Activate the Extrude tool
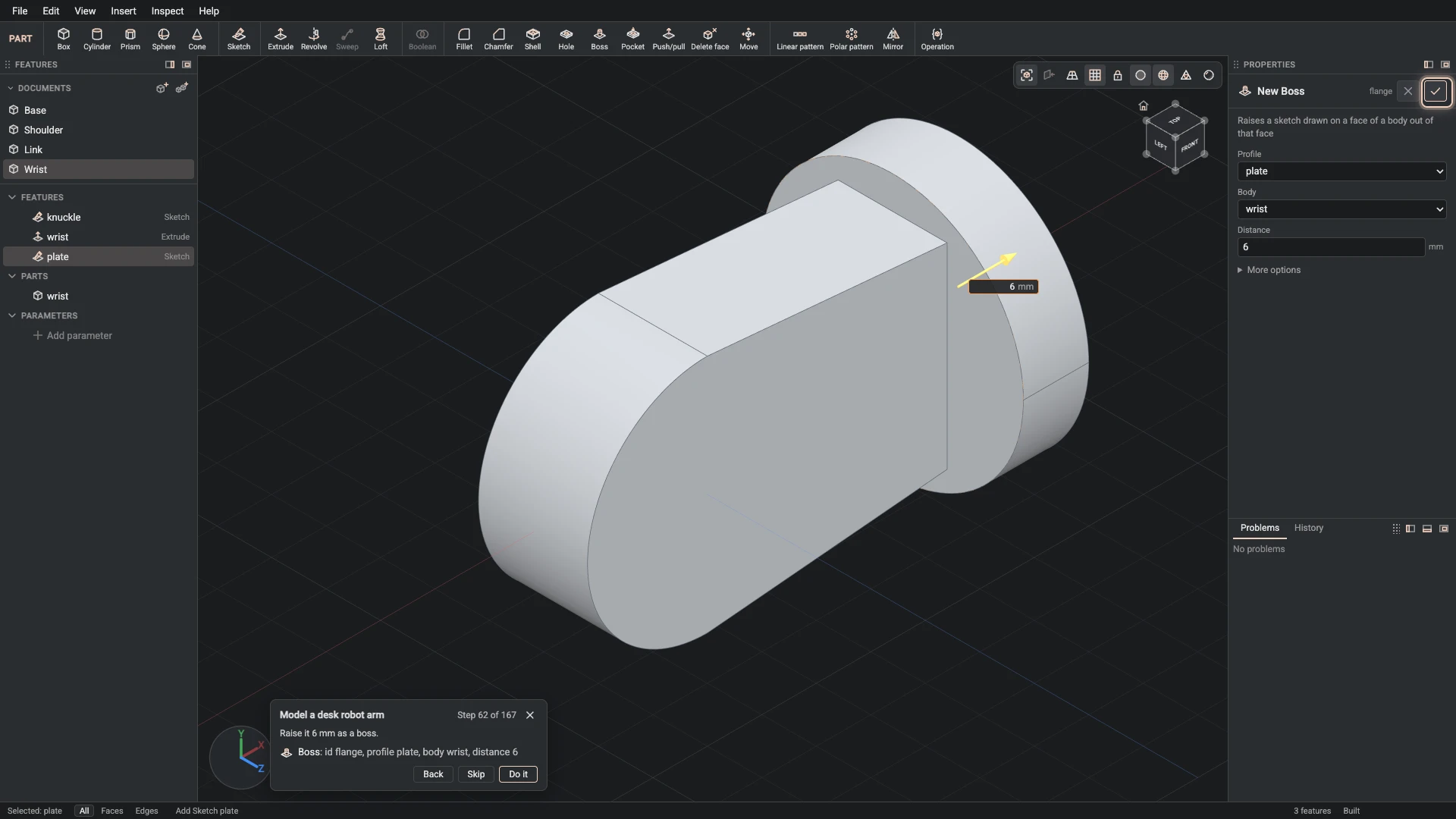 tap(281, 39)
